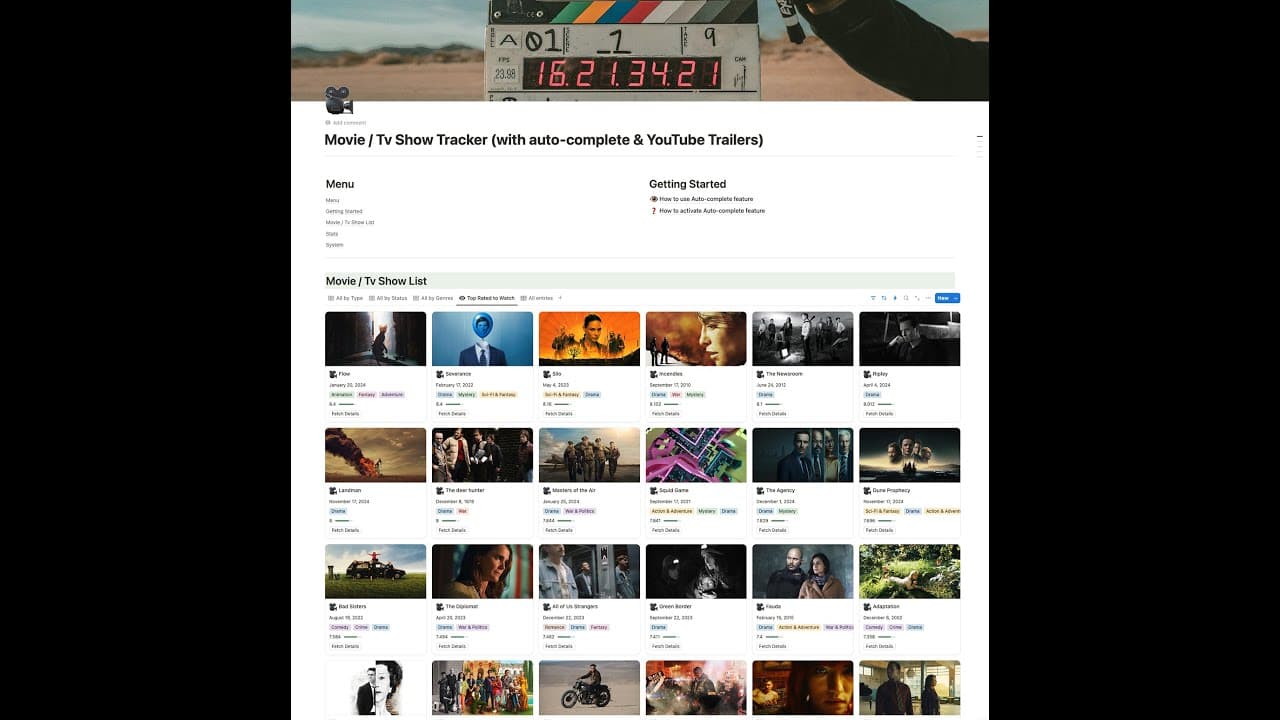Click question mark icon on activate link
Viewport: 1280px width, 720px height.
[x=654, y=211]
